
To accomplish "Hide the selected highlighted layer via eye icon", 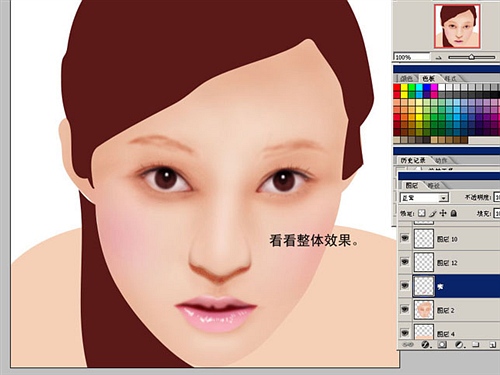I will tap(405, 286).
